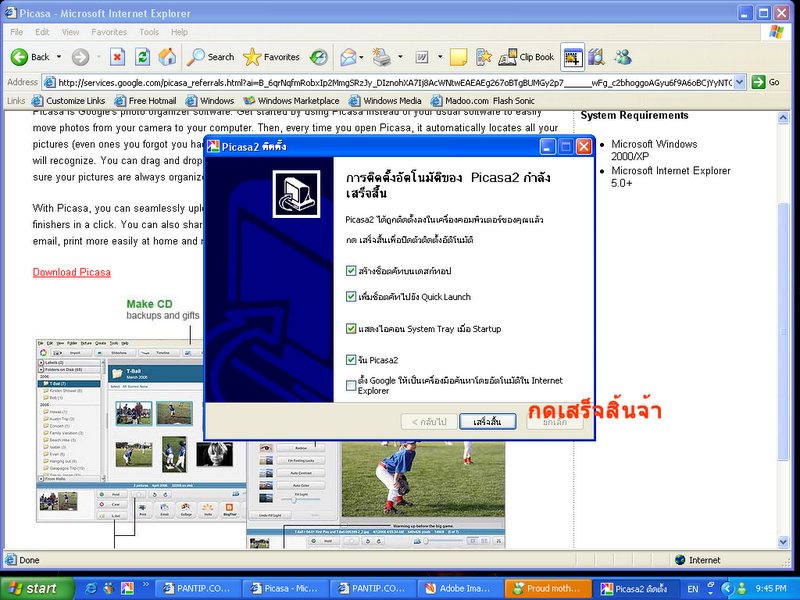Screen dimensions: 800x600
Task: Open the Windows Media link
Action: pos(385,101)
